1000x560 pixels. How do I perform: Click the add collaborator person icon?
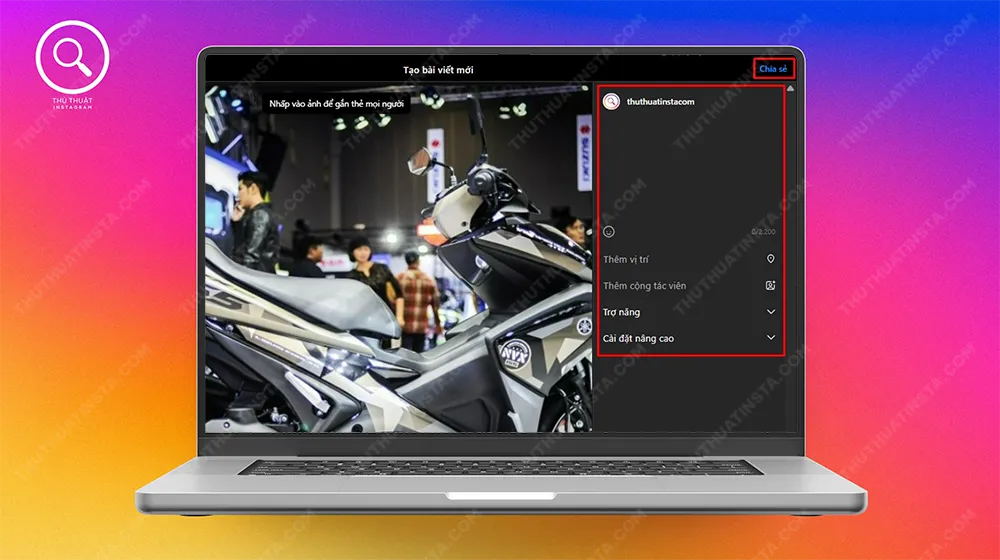point(770,286)
